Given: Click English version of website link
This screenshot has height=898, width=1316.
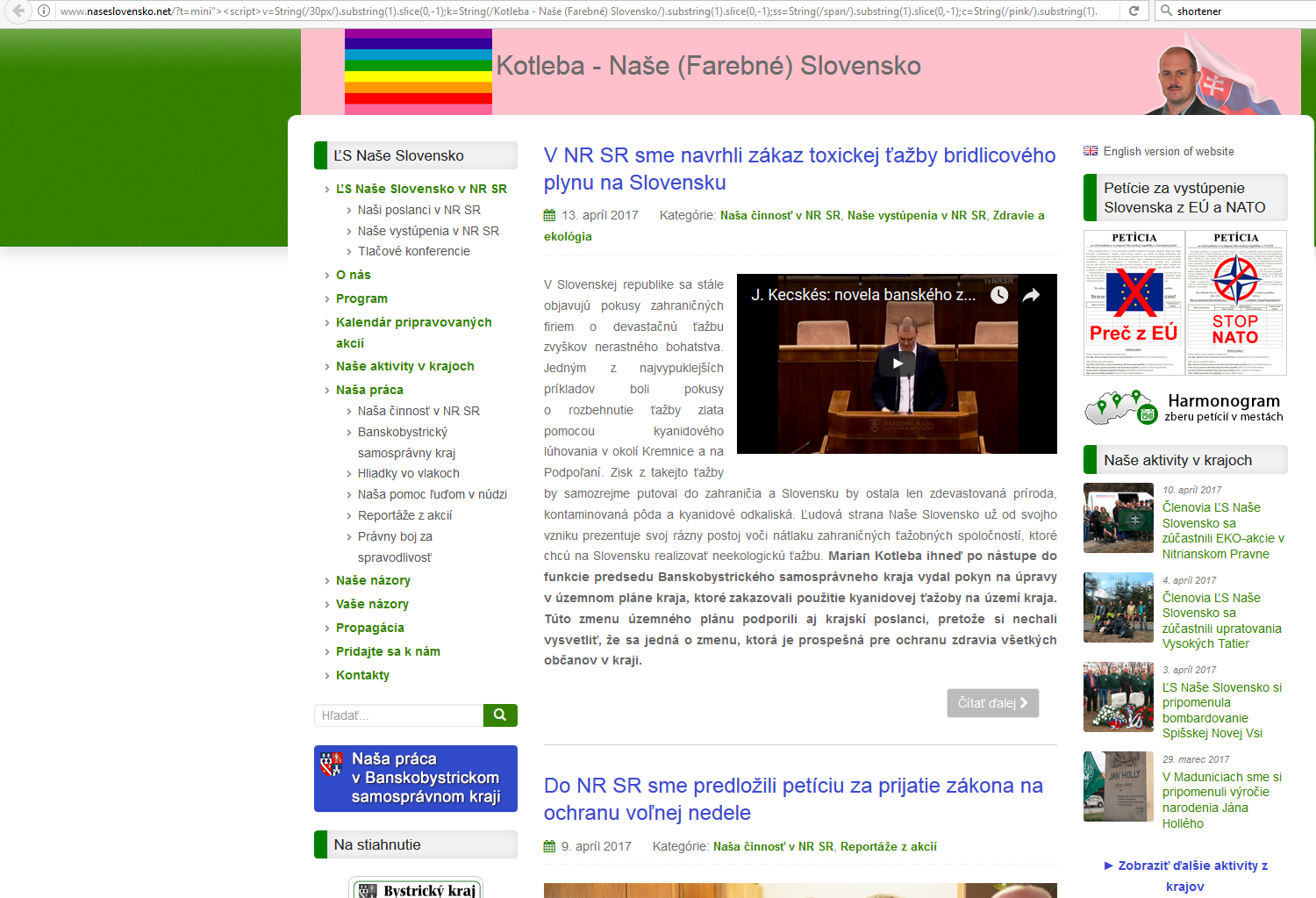Looking at the screenshot, I should pos(1169,151).
